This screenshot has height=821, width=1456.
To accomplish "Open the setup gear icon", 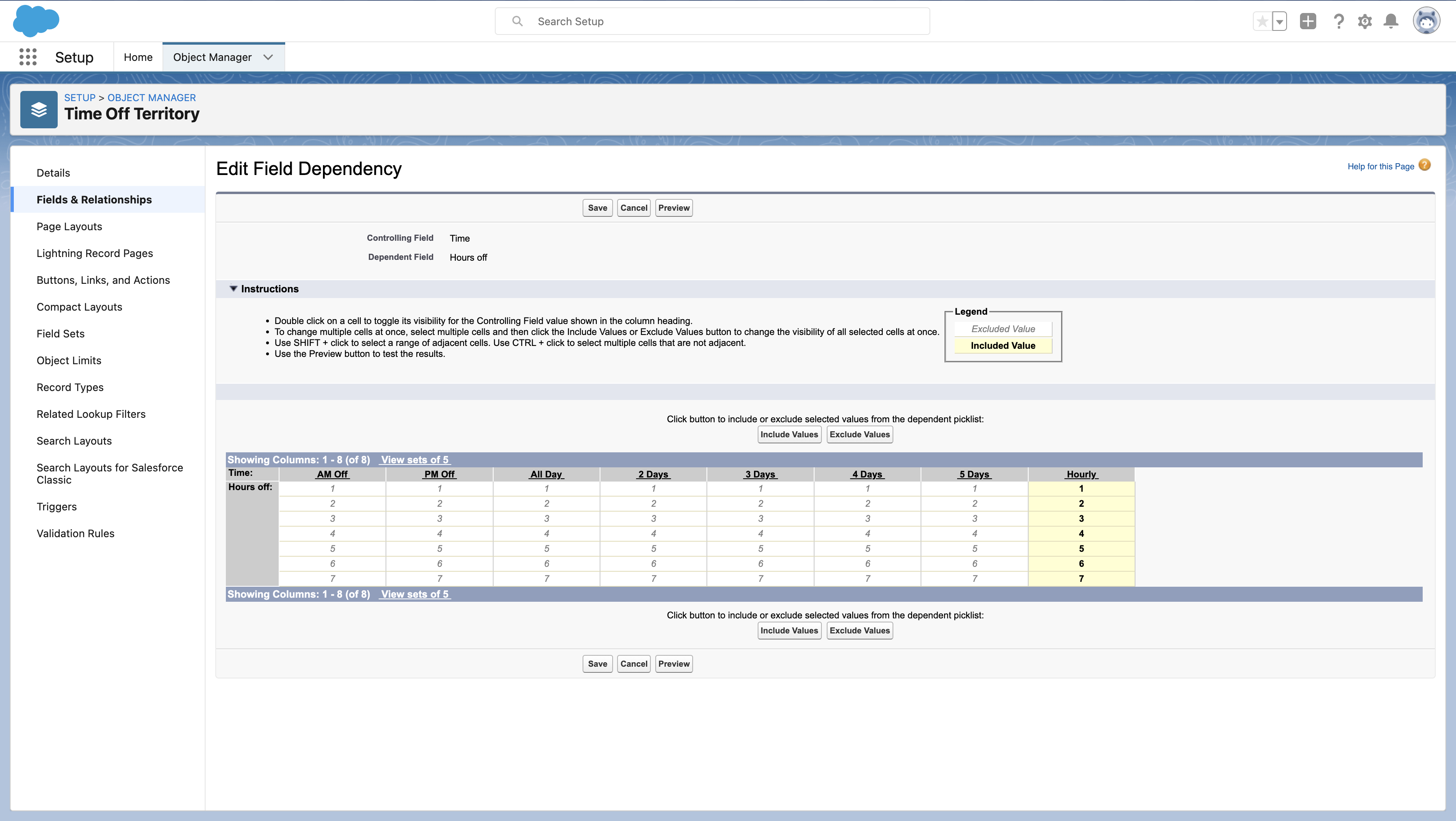I will [1365, 22].
